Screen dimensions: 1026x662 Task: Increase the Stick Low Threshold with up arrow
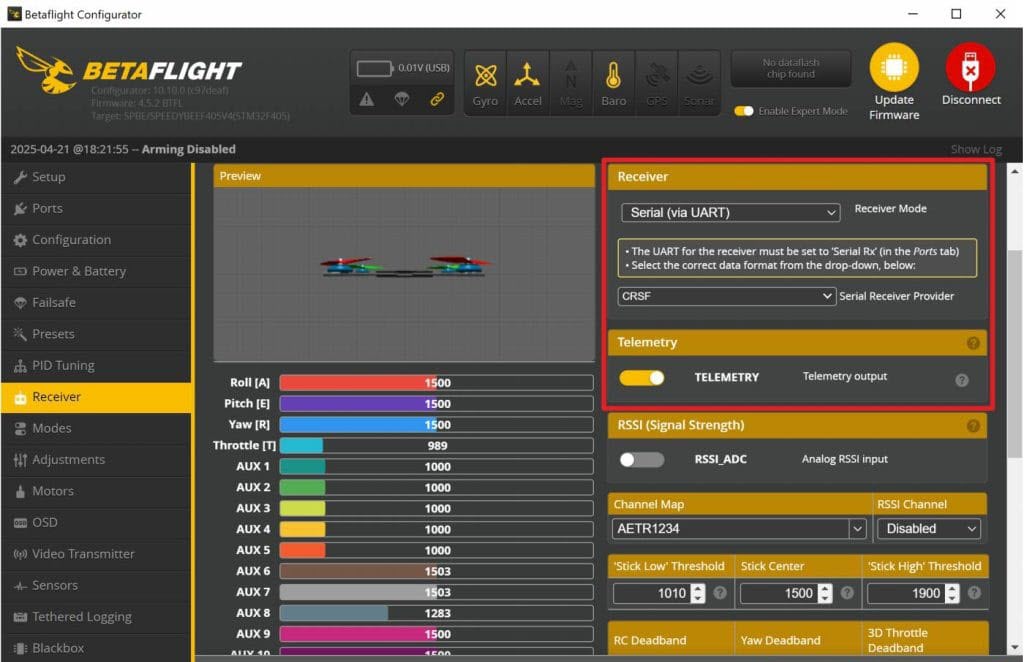click(698, 588)
